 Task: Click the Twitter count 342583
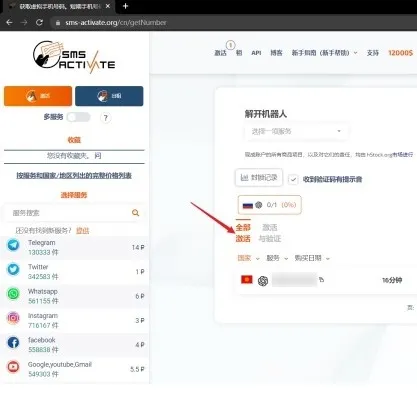[x=43, y=277]
